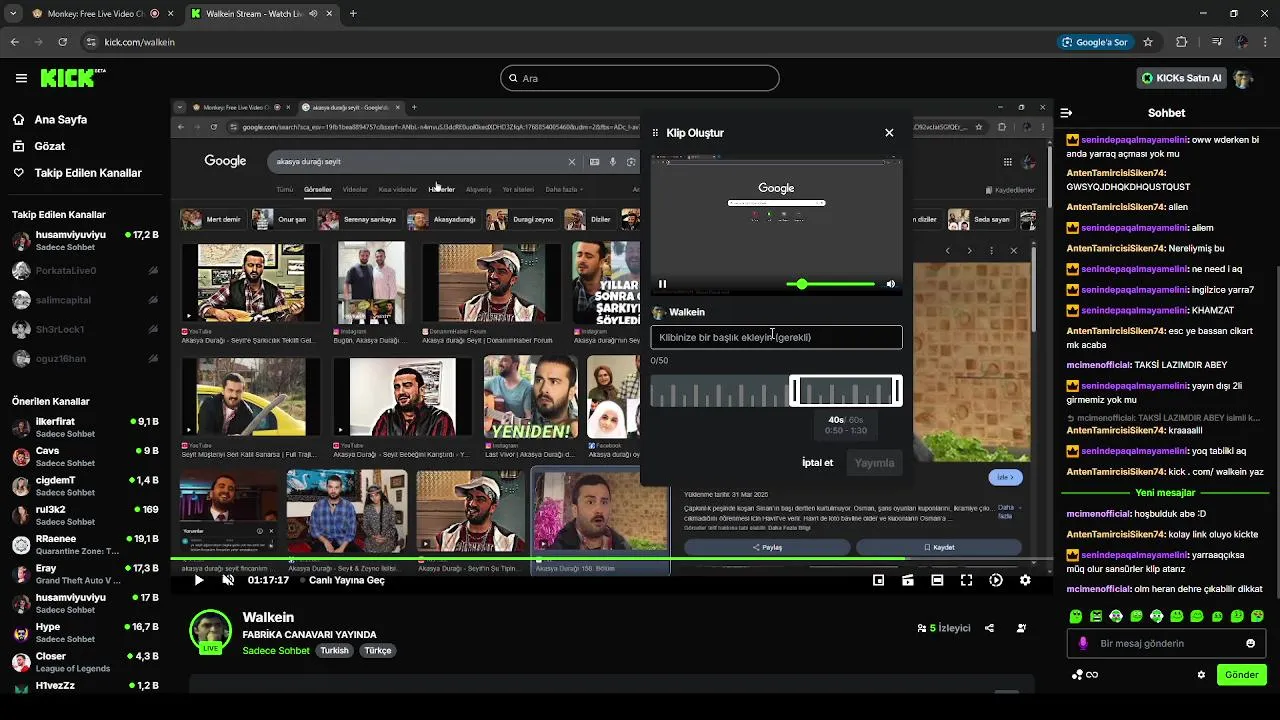
Task: Open husamviyuviyu followed channel
Action: click(85, 240)
